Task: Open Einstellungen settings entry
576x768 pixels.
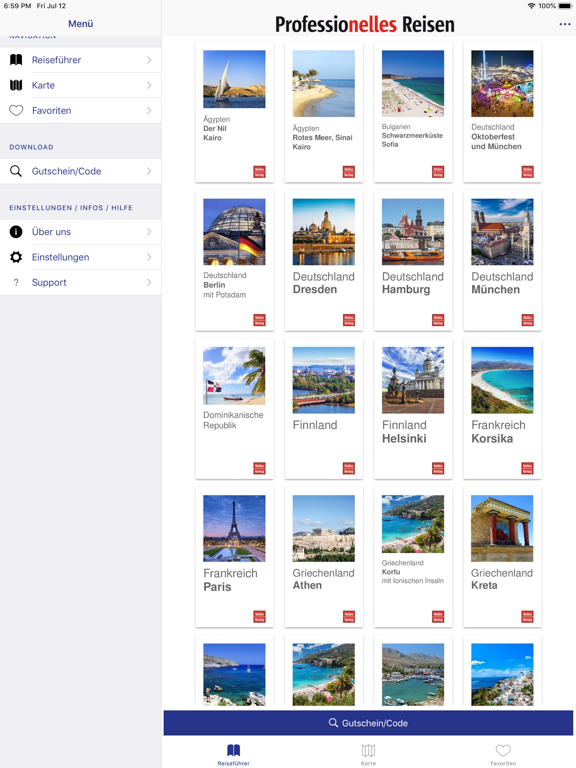Action: (x=80, y=257)
